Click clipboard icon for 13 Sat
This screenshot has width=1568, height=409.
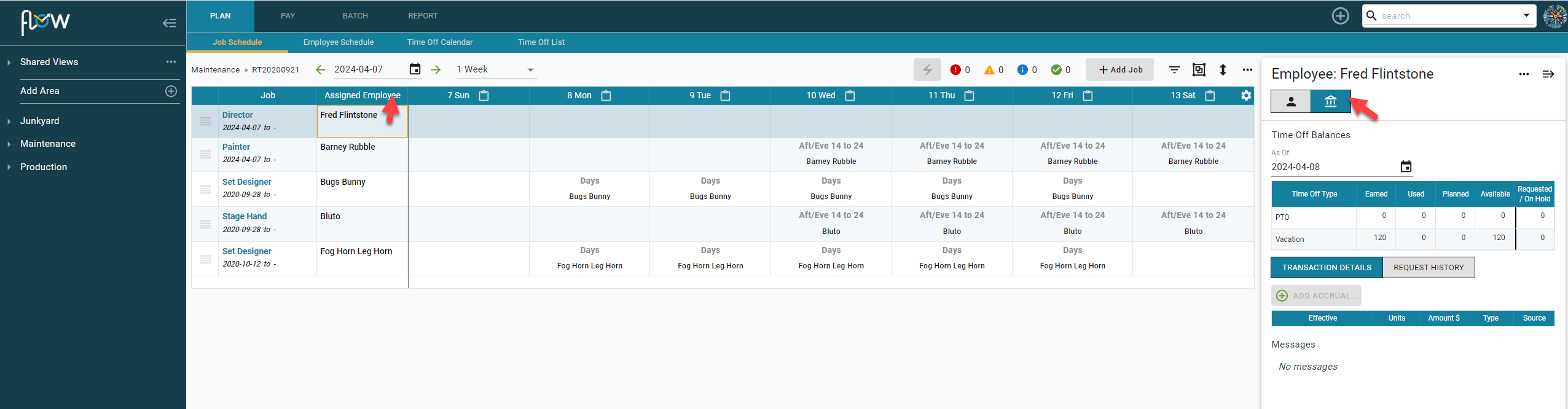tap(1210, 96)
